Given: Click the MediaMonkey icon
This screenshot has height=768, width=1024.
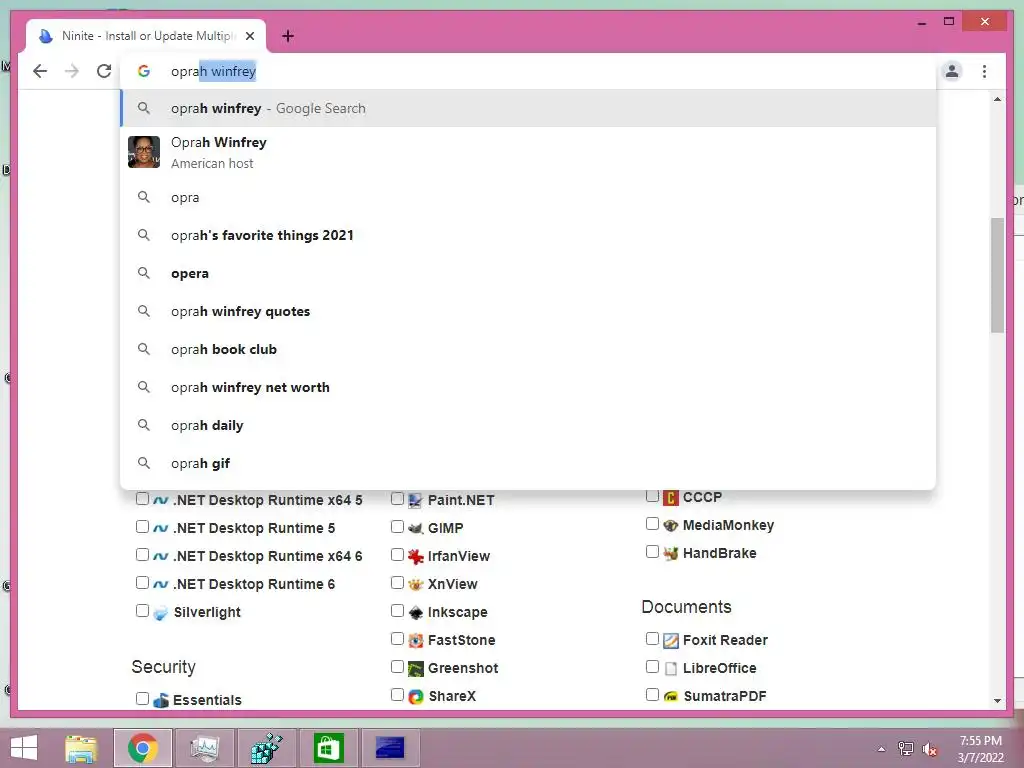Looking at the screenshot, I should click(671, 526).
